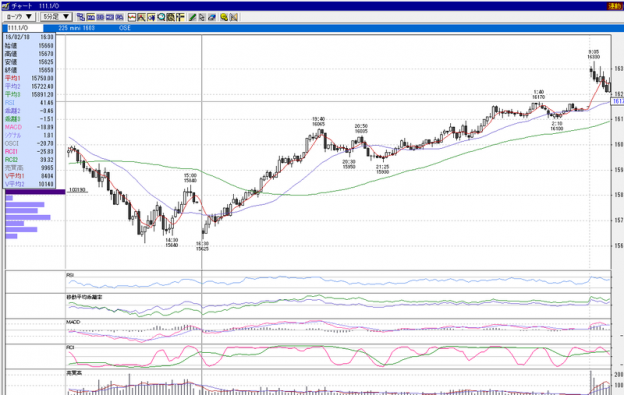Viewport: 624px width, 395px height.
Task: Click the チャート window title bar icon
Action: pyautogui.click(x=5, y=6)
